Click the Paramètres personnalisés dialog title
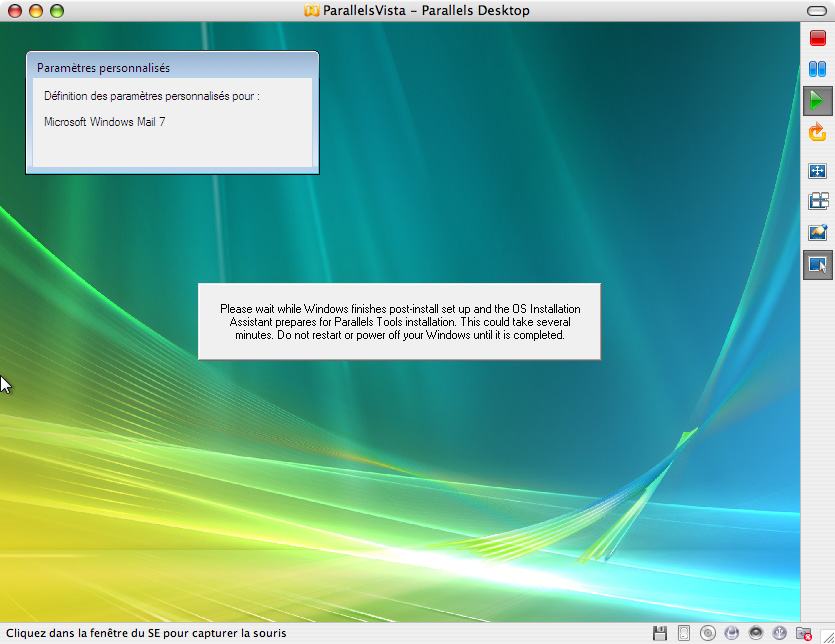Viewport: 835px width, 644px height. coord(103,68)
